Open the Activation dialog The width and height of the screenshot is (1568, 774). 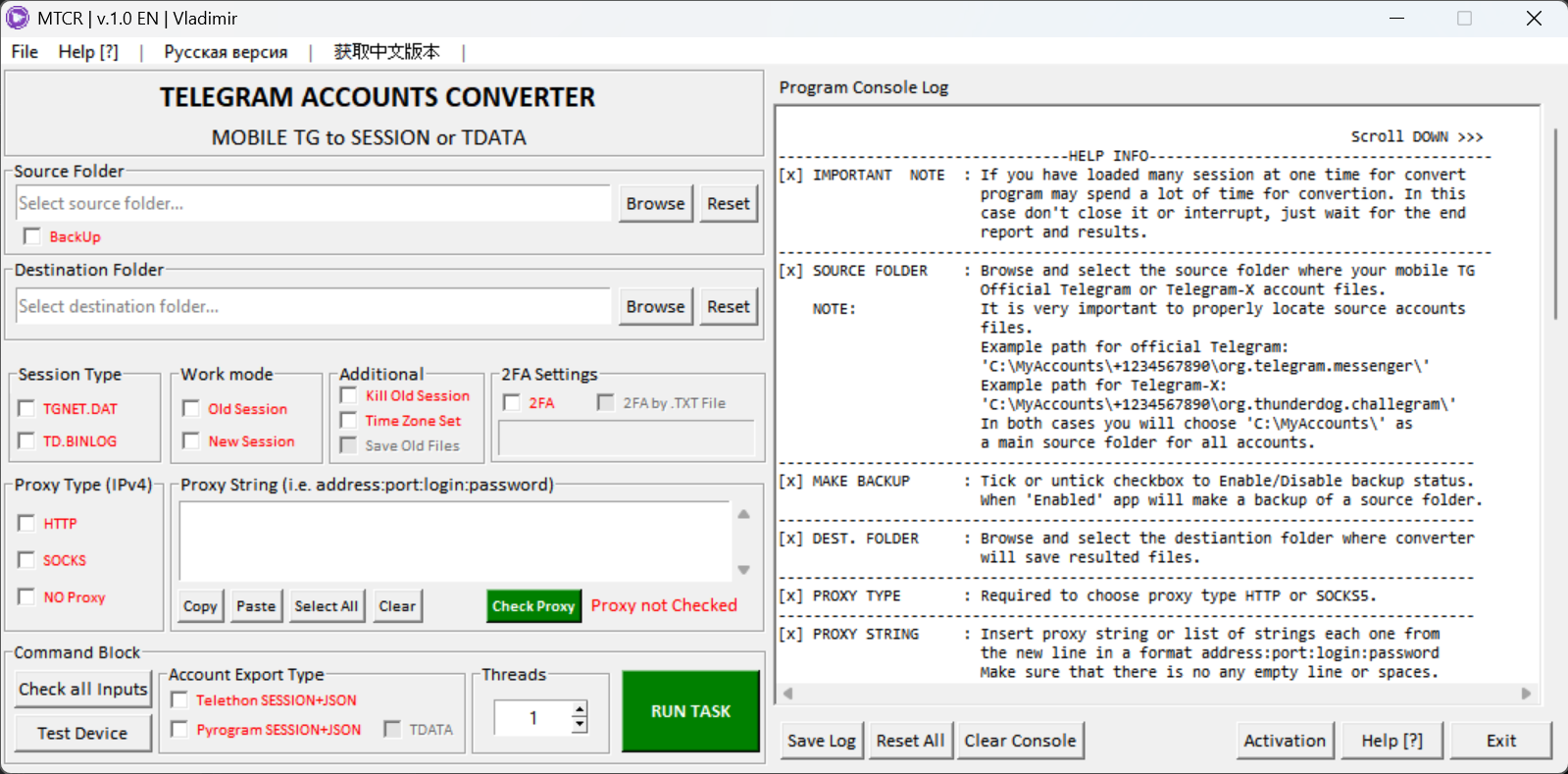click(1285, 741)
